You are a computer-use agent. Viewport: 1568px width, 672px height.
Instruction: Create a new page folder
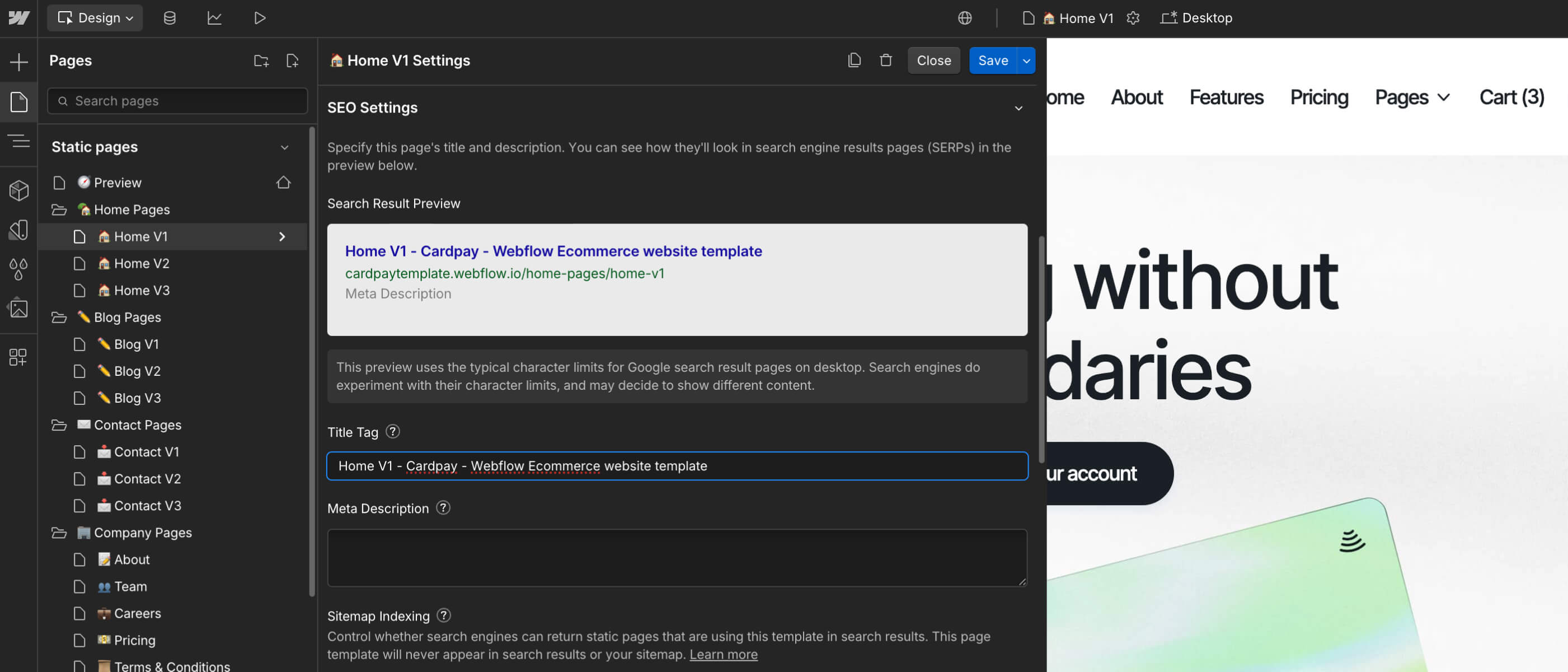coord(261,60)
